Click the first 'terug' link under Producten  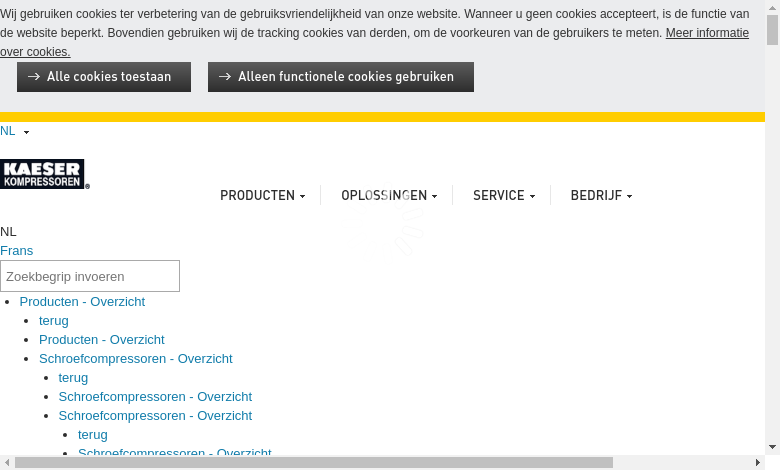[54, 321]
